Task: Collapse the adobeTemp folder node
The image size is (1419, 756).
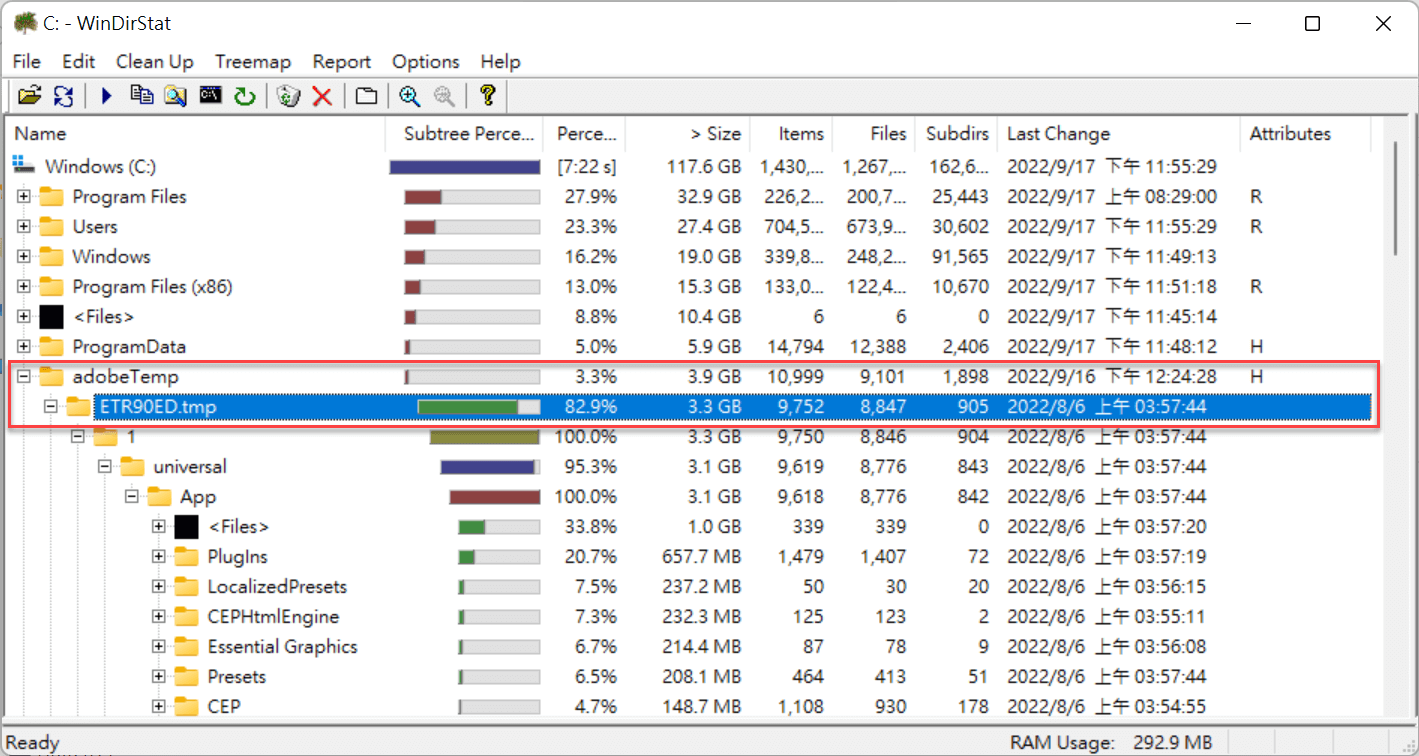Action: [24, 377]
